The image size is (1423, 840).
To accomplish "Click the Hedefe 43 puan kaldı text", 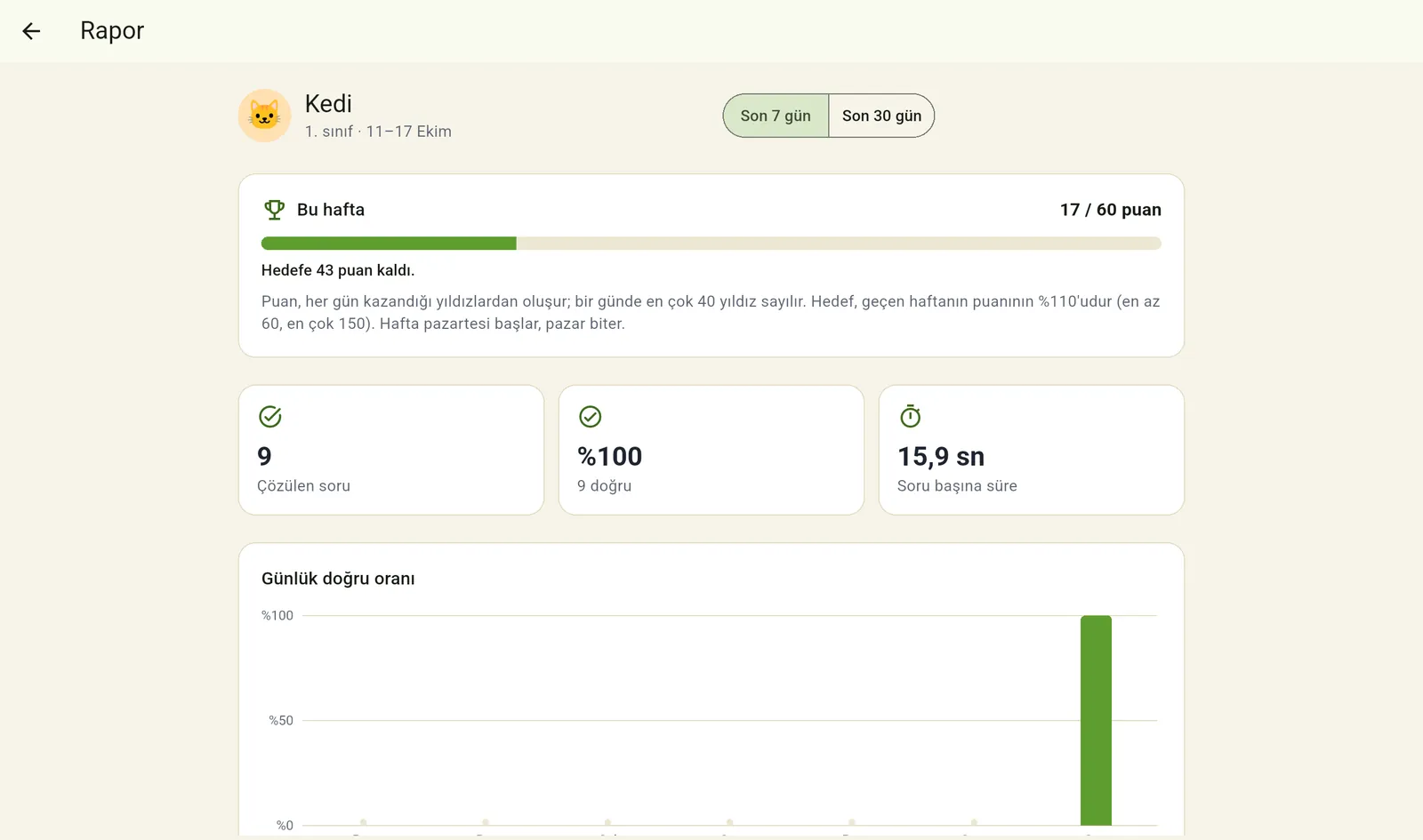I will pyautogui.click(x=338, y=270).
